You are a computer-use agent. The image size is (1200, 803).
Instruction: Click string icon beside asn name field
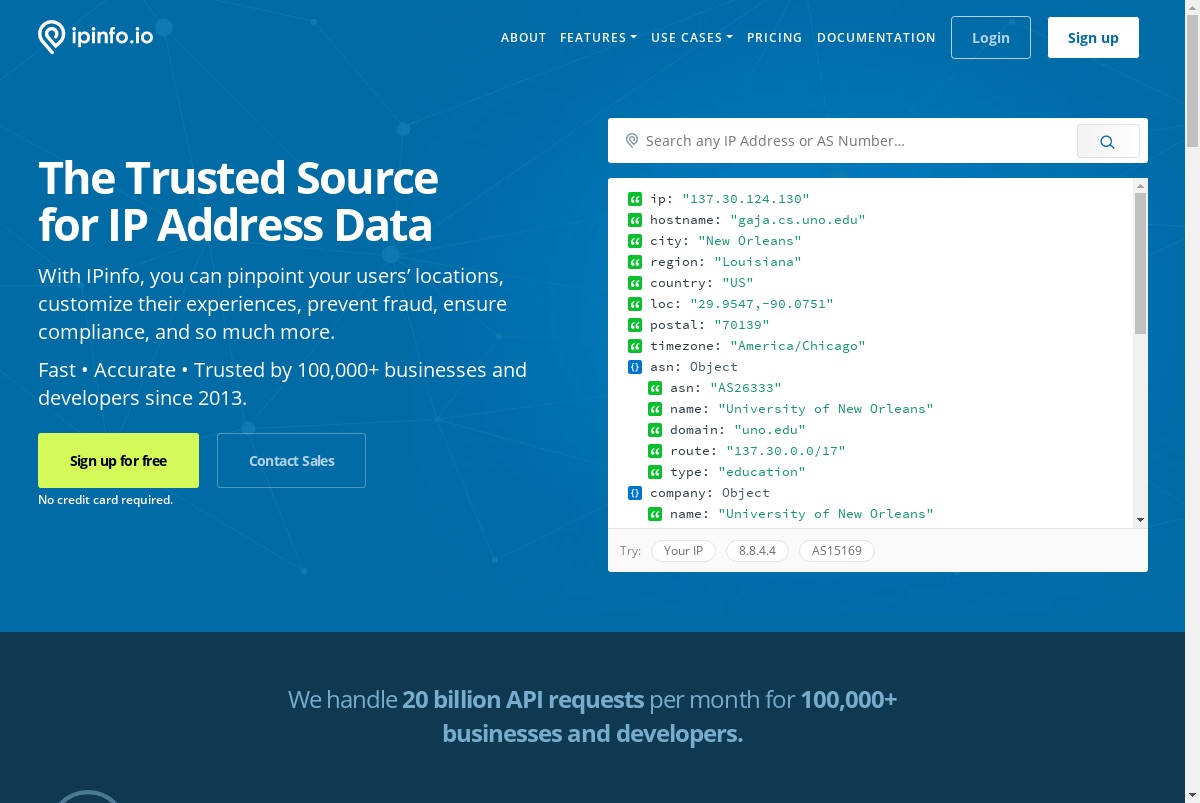pyautogui.click(x=655, y=409)
